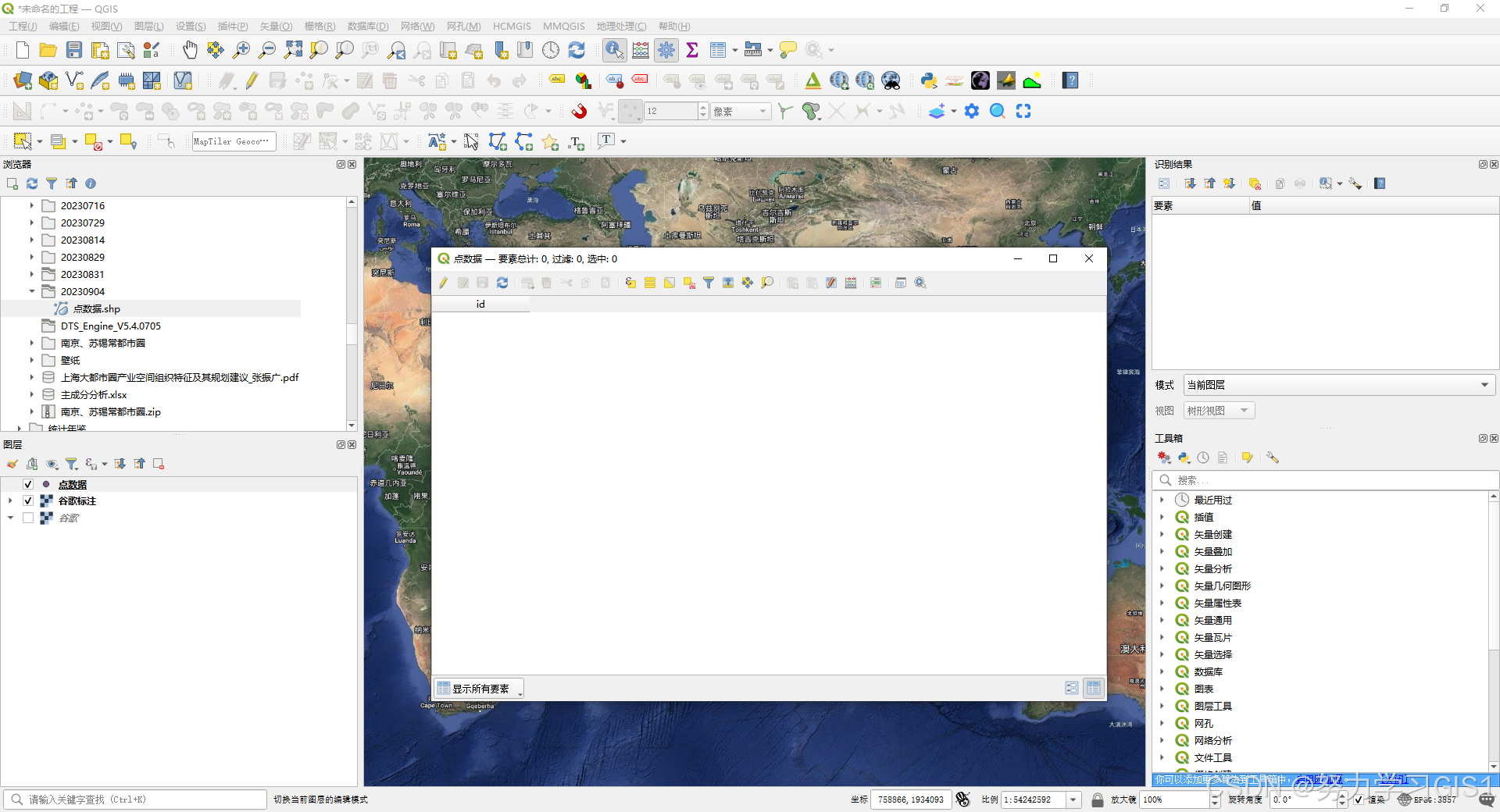Open the 树形视图 view dropdown
The image size is (1500, 812).
tap(1220, 411)
